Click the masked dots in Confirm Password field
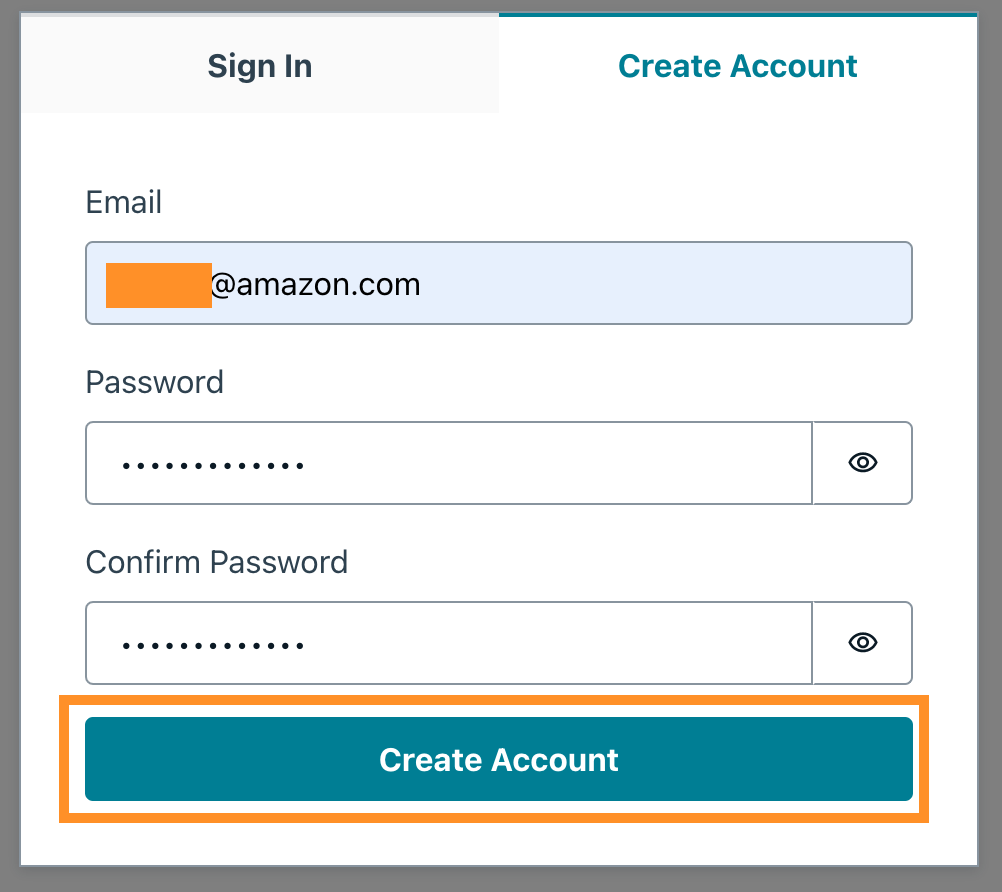The image size is (1002, 892). 213,646
